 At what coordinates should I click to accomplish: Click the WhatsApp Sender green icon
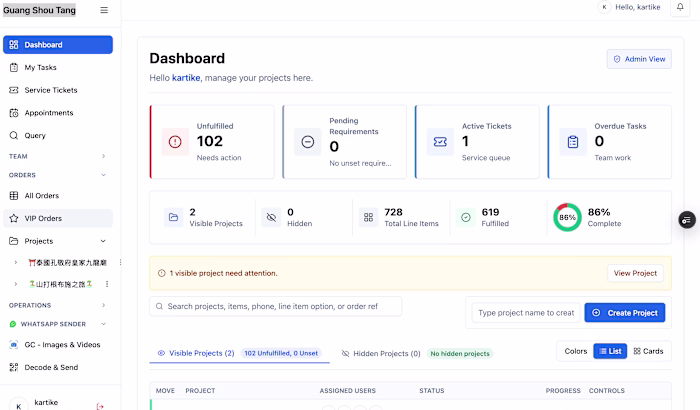[13, 324]
